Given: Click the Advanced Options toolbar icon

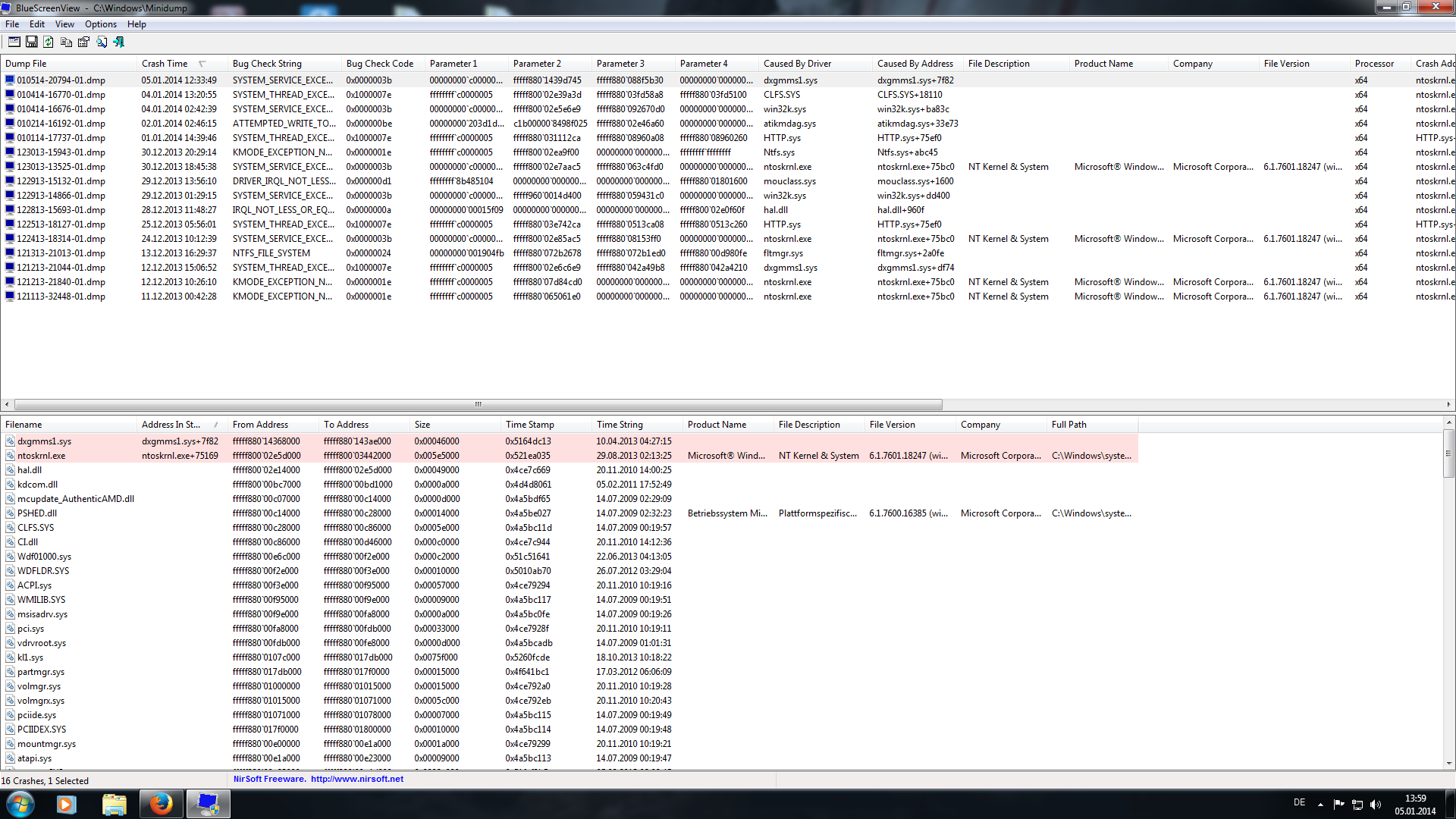Looking at the screenshot, I should pos(14,42).
